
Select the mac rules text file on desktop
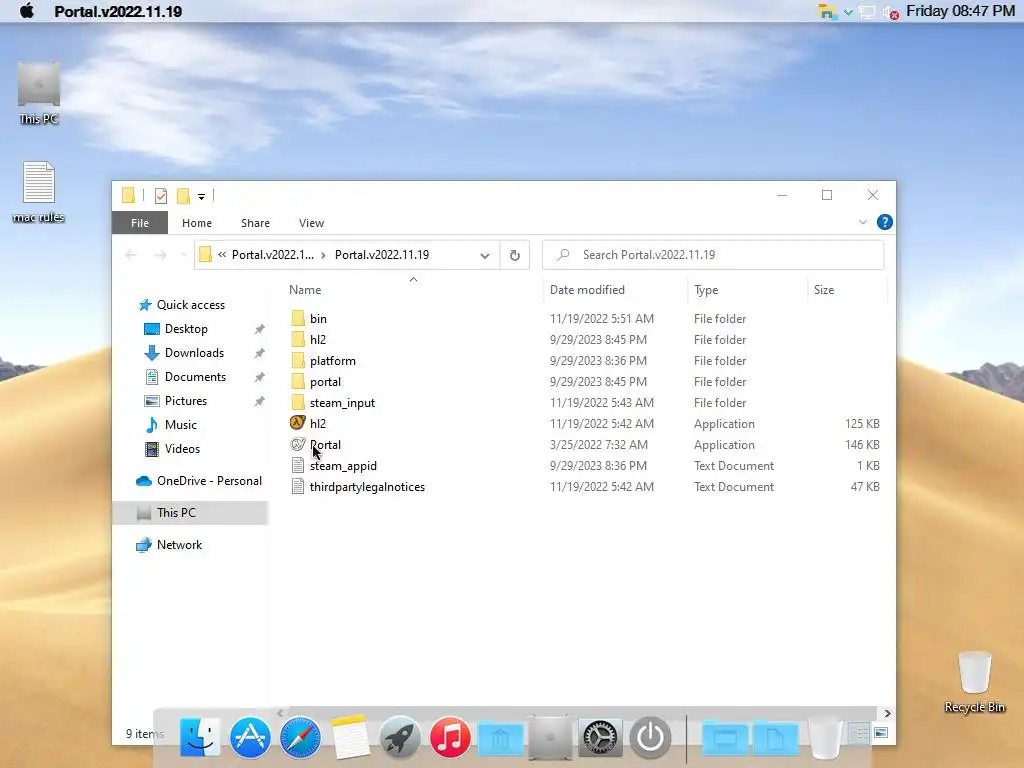click(39, 192)
